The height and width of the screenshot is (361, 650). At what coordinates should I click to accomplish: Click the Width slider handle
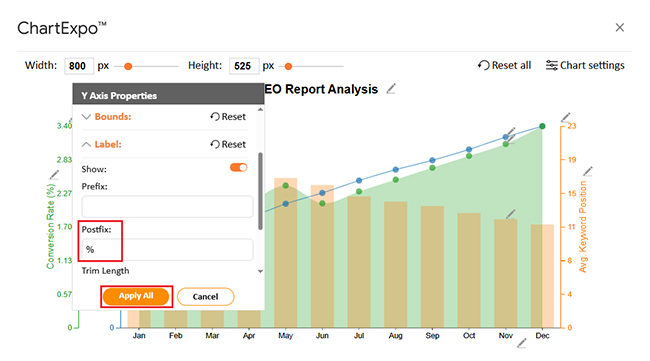point(128,66)
